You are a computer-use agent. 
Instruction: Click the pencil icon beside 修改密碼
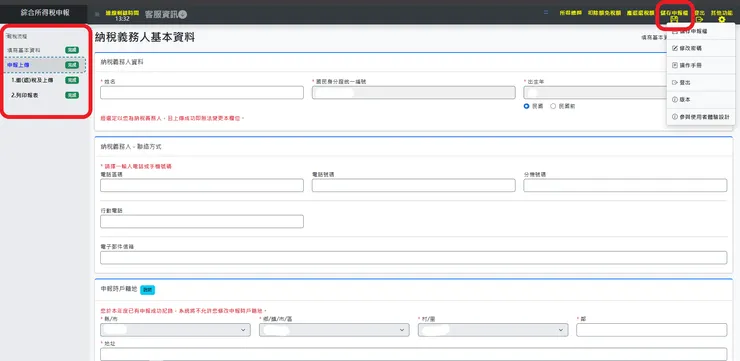[x=675, y=48]
